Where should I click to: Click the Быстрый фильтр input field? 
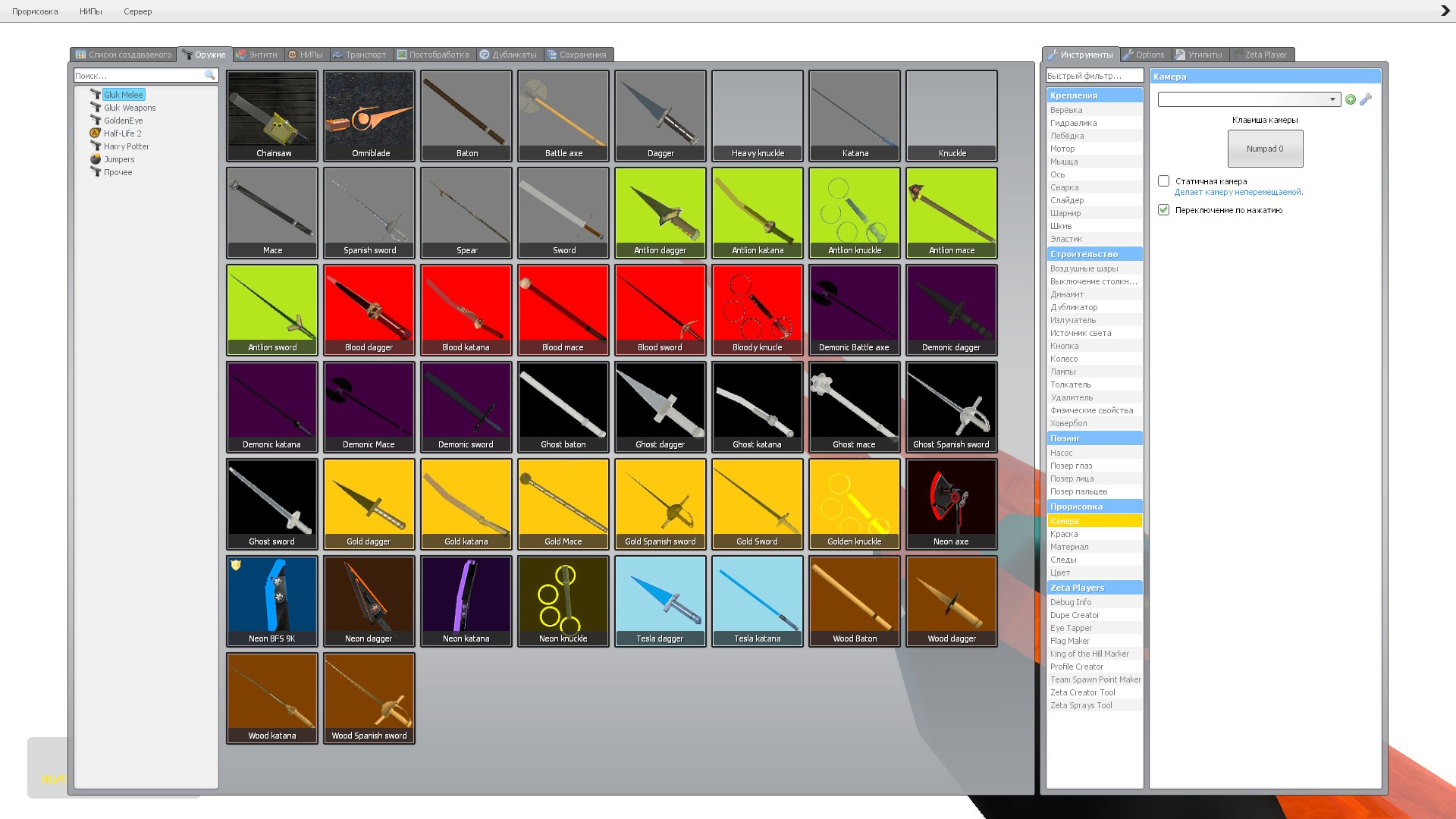click(1094, 76)
